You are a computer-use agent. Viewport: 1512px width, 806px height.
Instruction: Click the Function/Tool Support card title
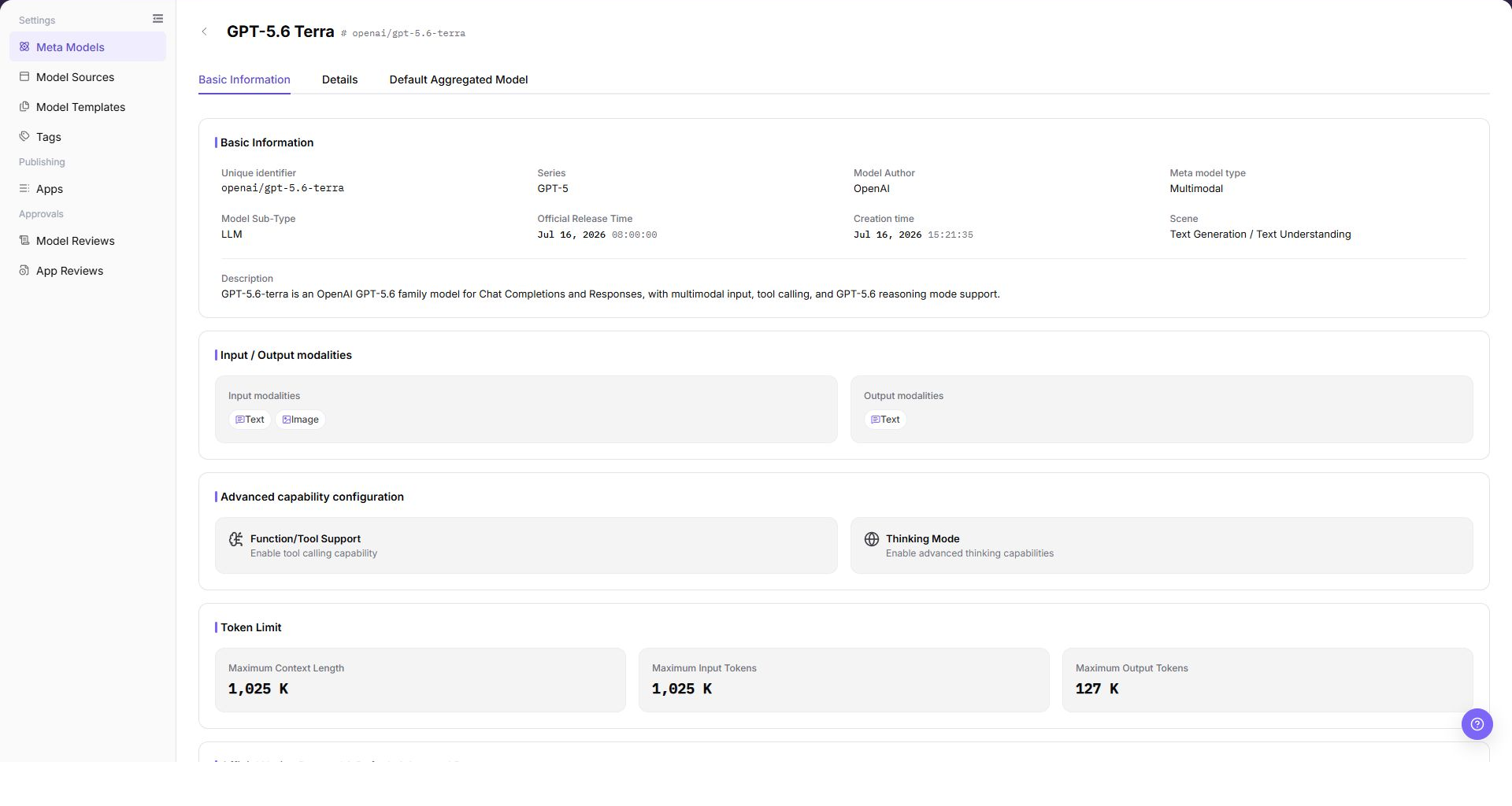point(306,538)
